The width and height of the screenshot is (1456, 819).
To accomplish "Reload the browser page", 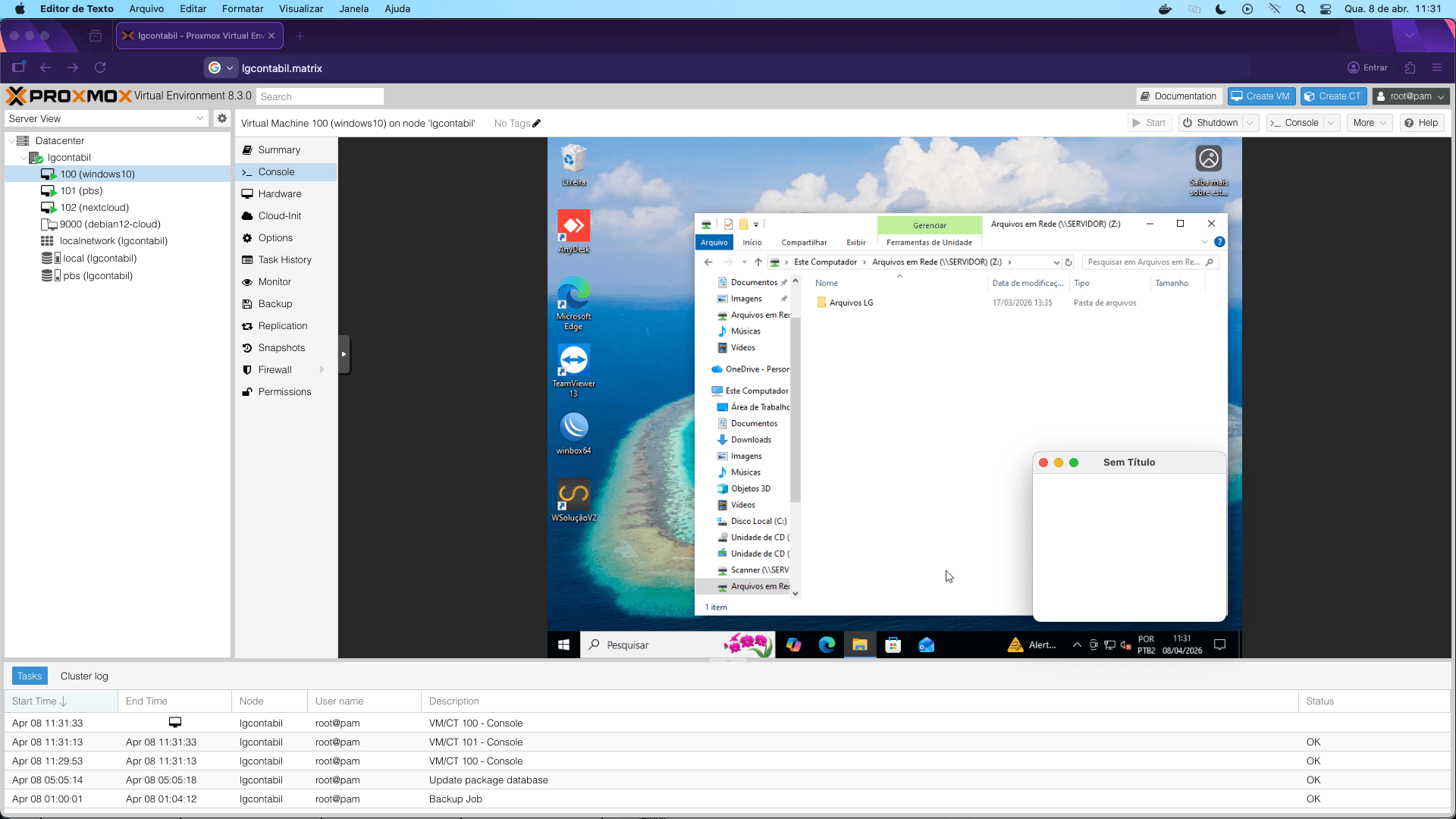I will tap(100, 67).
